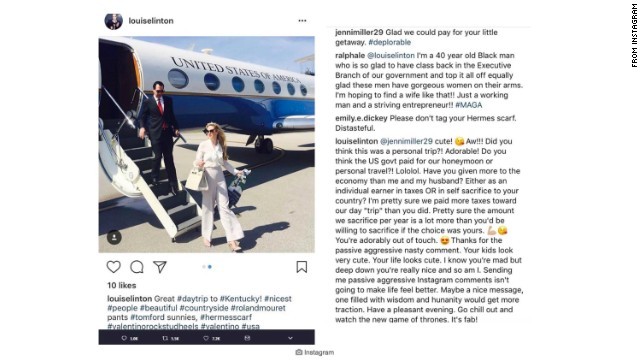Open the #deplorable hashtag link
The image size is (640, 360).
(x=389, y=42)
